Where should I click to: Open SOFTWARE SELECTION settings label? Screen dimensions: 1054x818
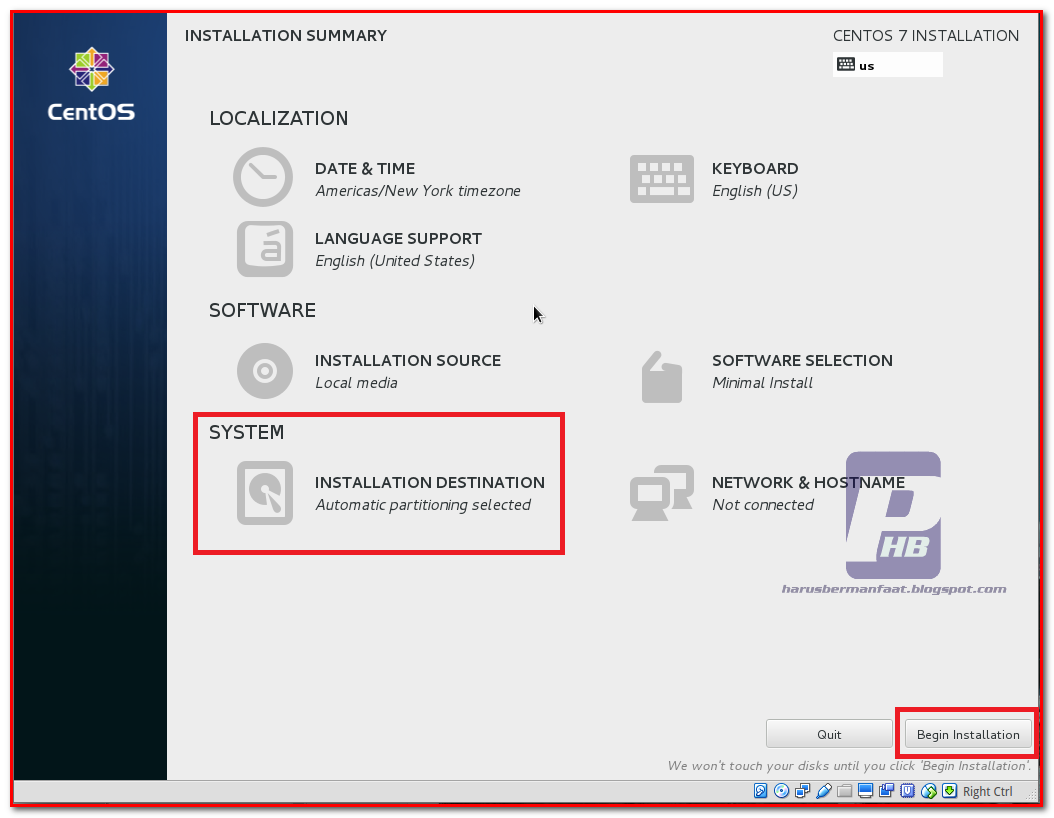[x=802, y=360]
